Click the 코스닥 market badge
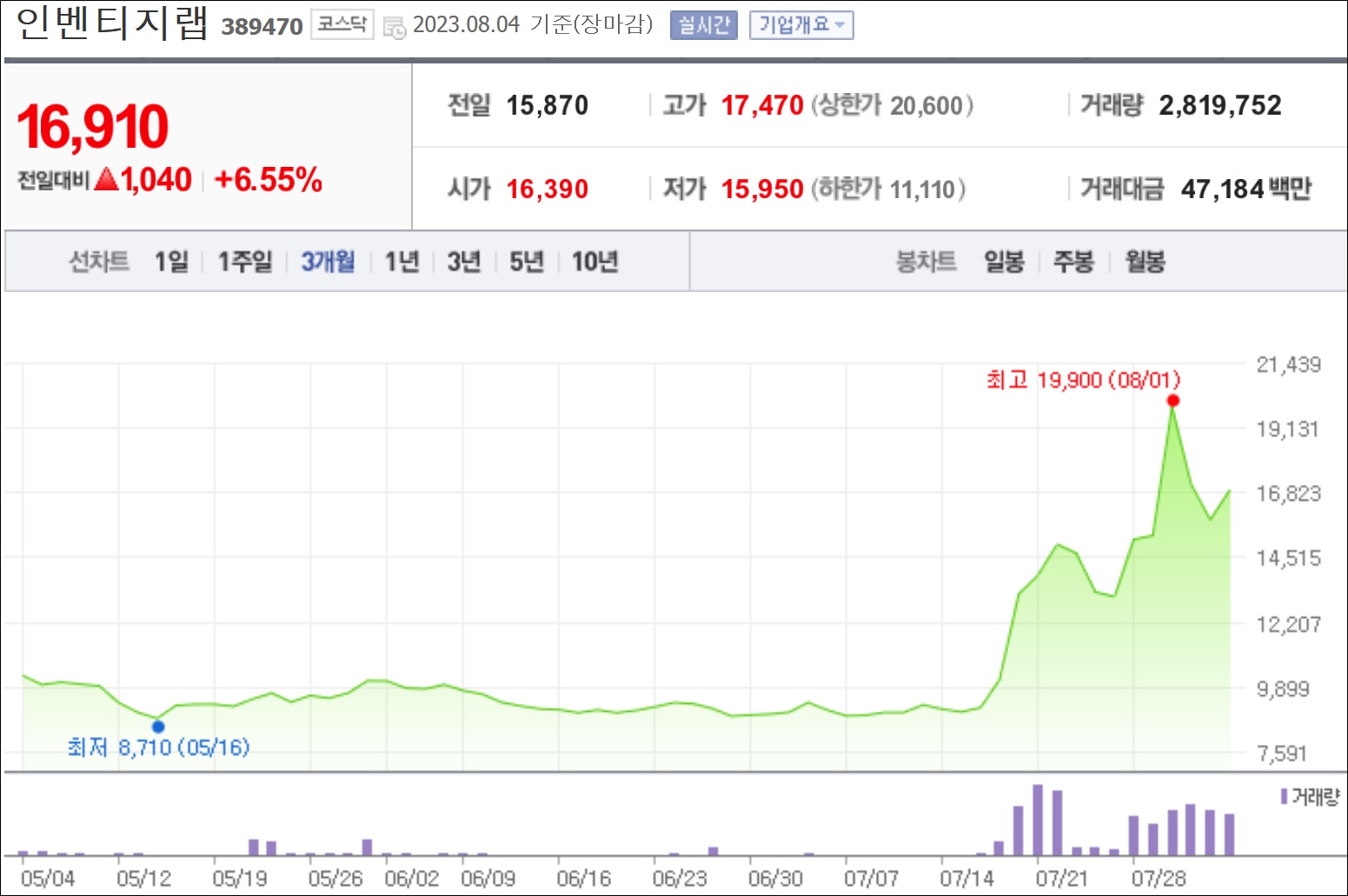The image size is (1348, 896). click(x=342, y=24)
